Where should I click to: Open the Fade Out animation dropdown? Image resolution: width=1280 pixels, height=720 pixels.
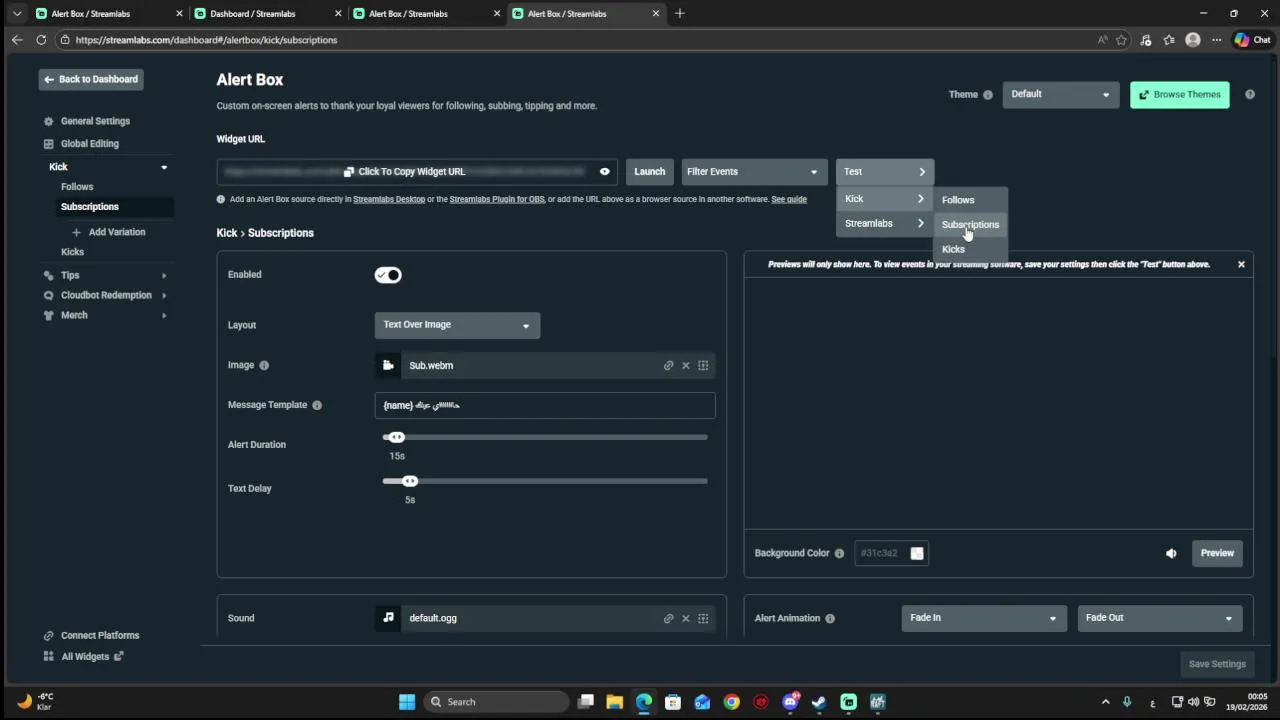[x=1160, y=618]
